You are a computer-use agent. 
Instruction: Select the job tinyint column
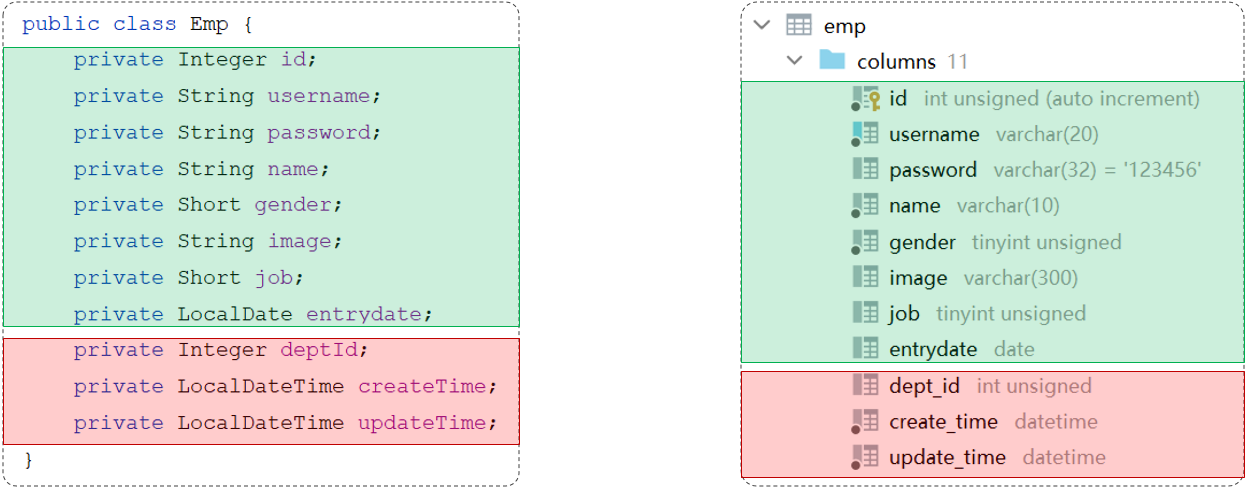coord(904,314)
